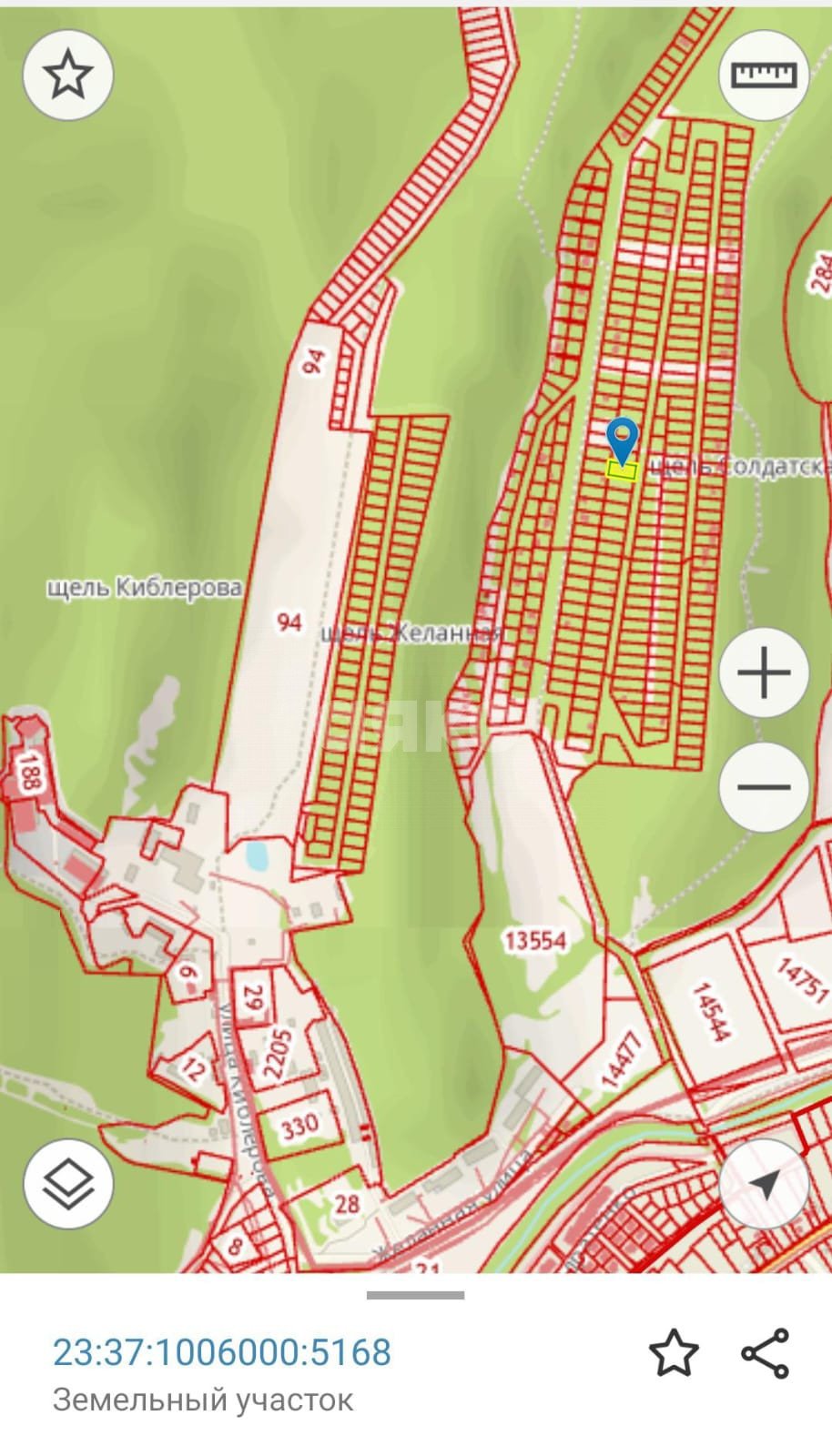832x1456 pixels.
Task: Select parcel labeled 2205
Action: click(x=279, y=1053)
